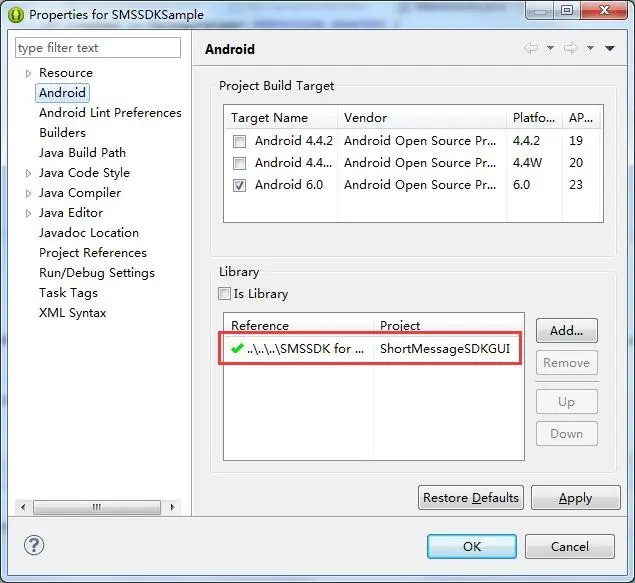Select Java Compiler label
This screenshot has height=583, width=635.
click(x=80, y=193)
